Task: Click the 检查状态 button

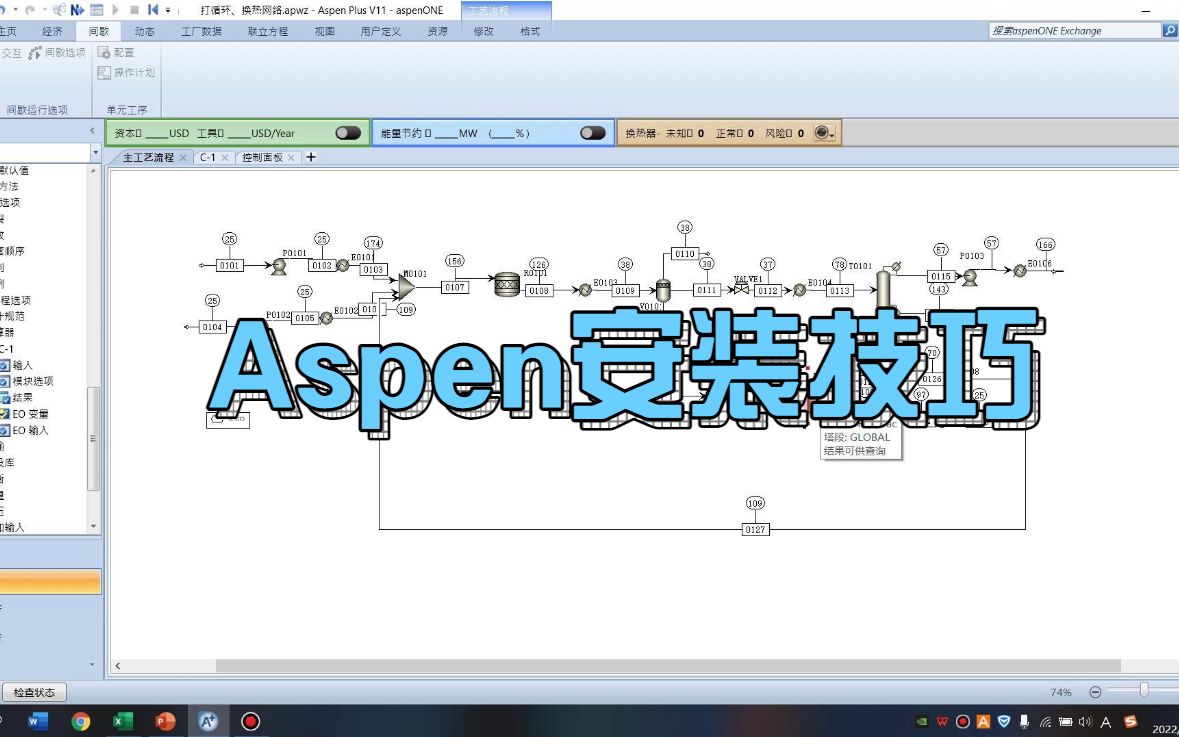Action: (x=36, y=692)
